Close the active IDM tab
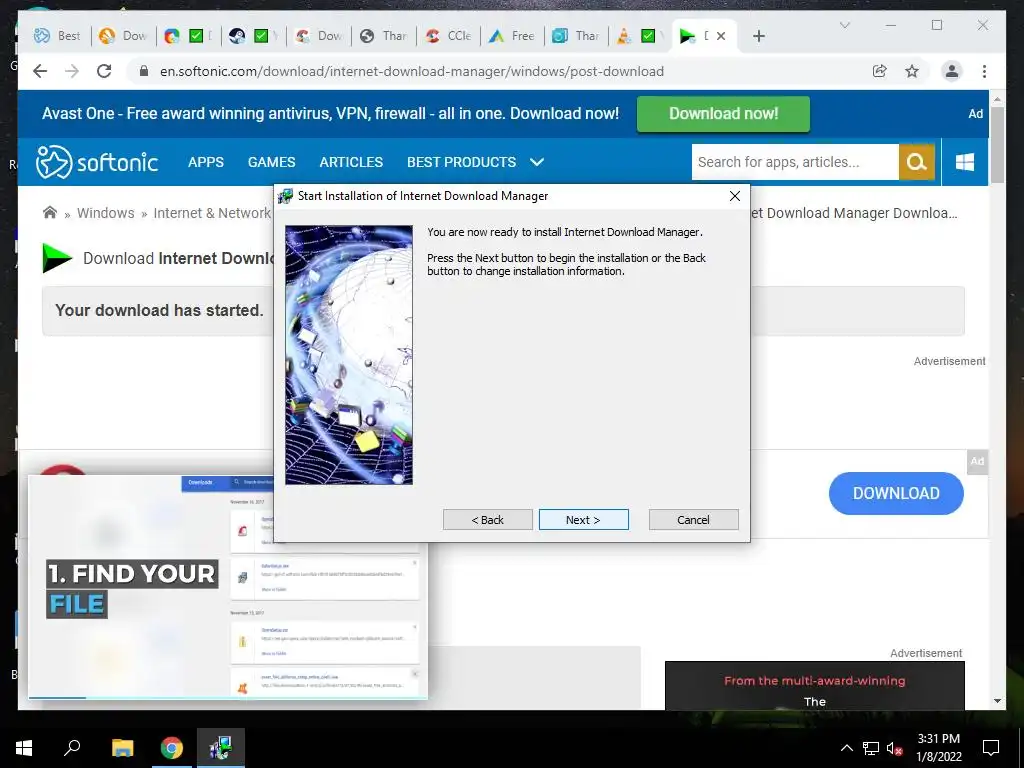 [x=721, y=36]
